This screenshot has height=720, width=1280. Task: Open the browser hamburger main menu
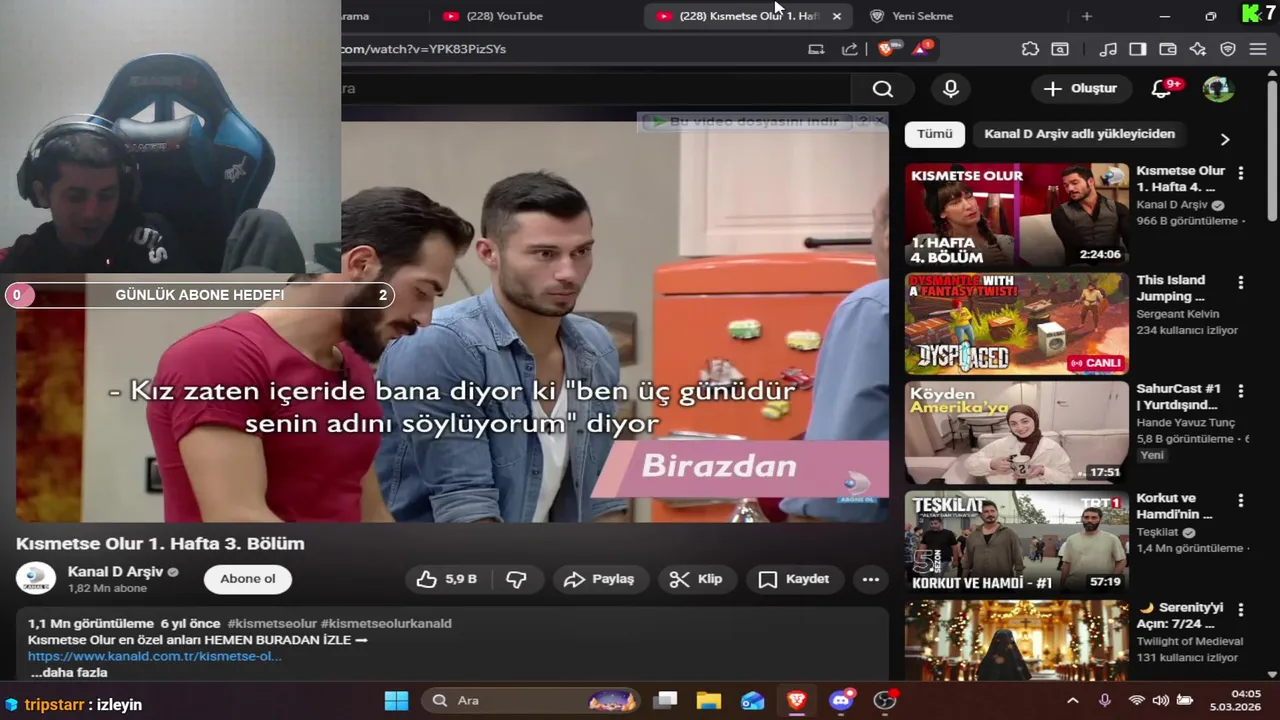1258,49
